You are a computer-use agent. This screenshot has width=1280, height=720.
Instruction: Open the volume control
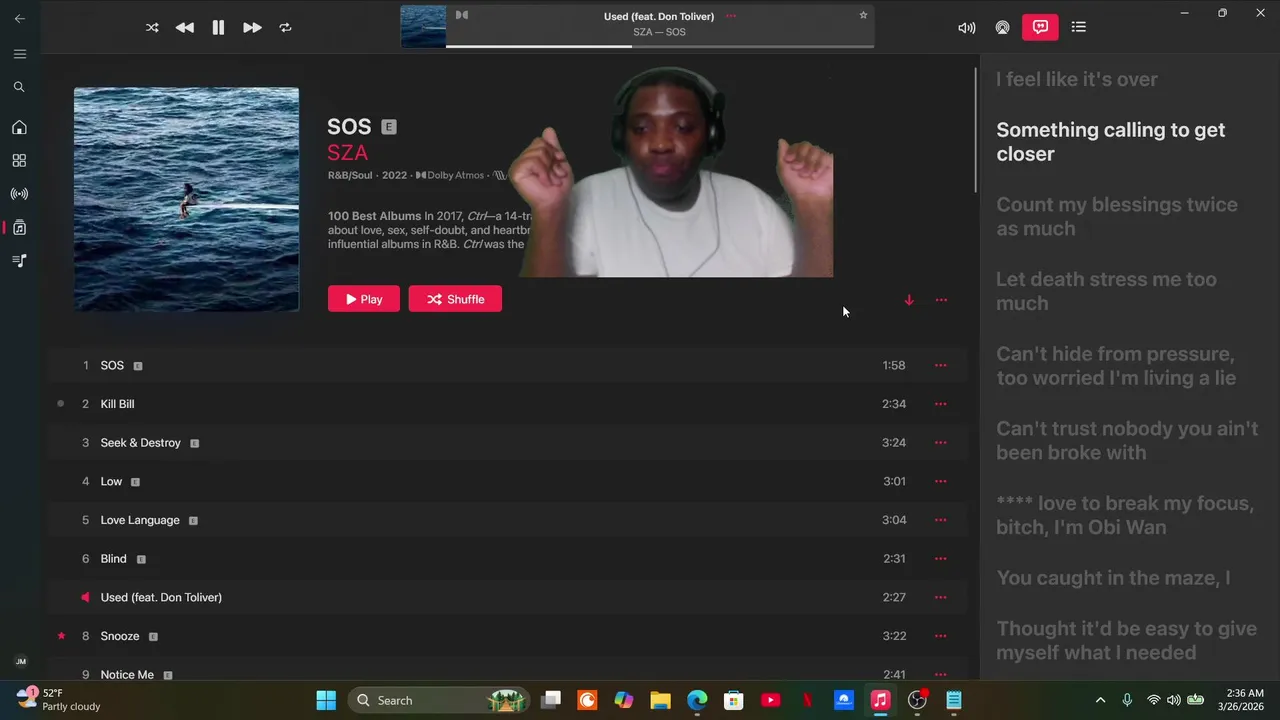pyautogui.click(x=967, y=28)
